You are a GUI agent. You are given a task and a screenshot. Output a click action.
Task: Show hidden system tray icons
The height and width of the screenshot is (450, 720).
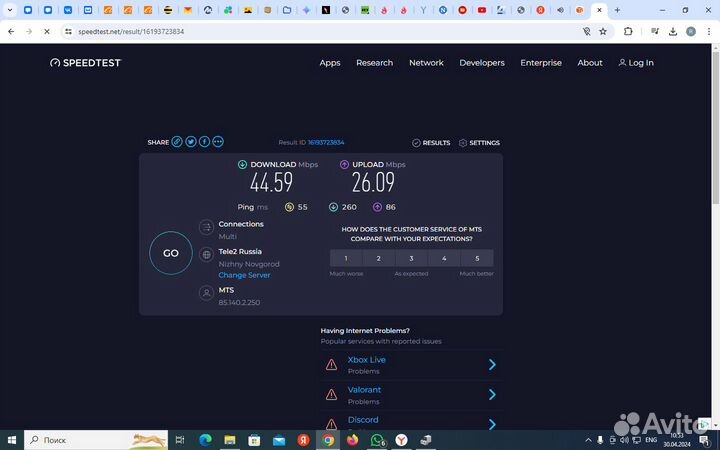tap(588, 440)
